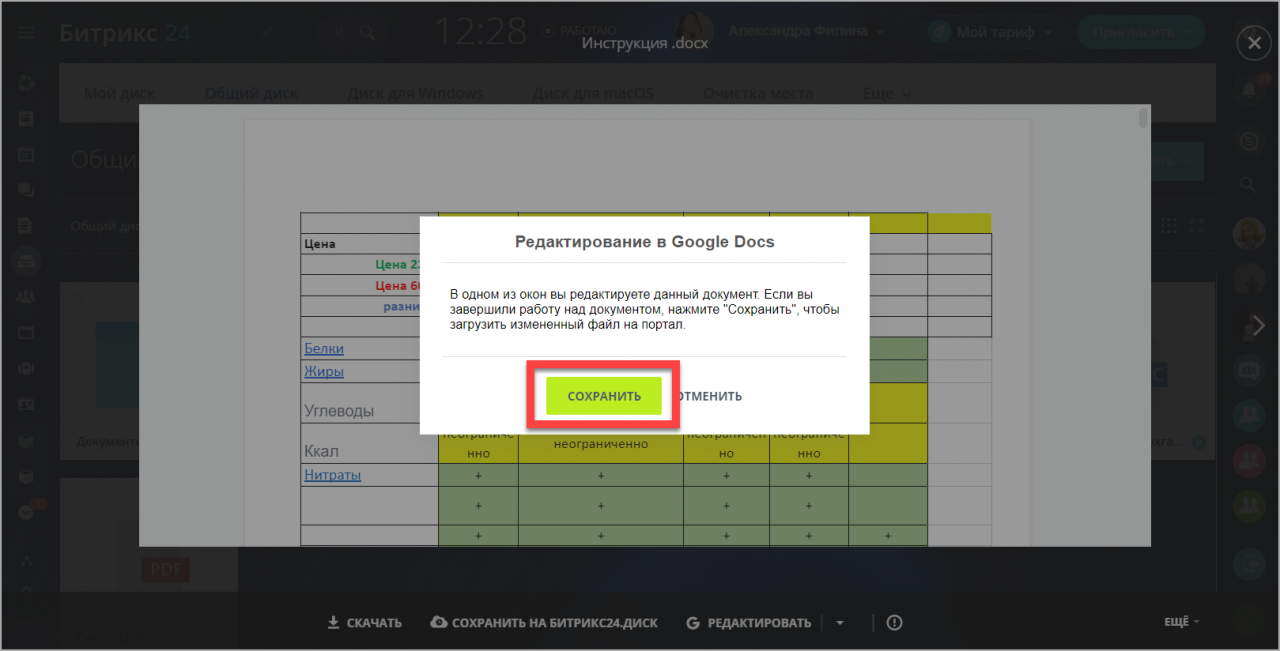The image size is (1280, 651).
Task: Expand the Еще tab menu
Action: tap(887, 93)
